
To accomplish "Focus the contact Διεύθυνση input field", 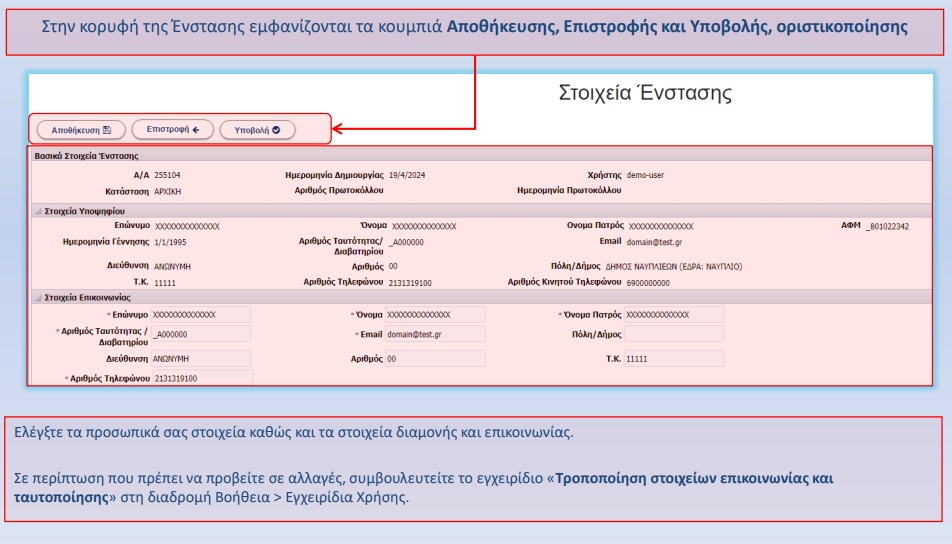I will click(x=200, y=358).
